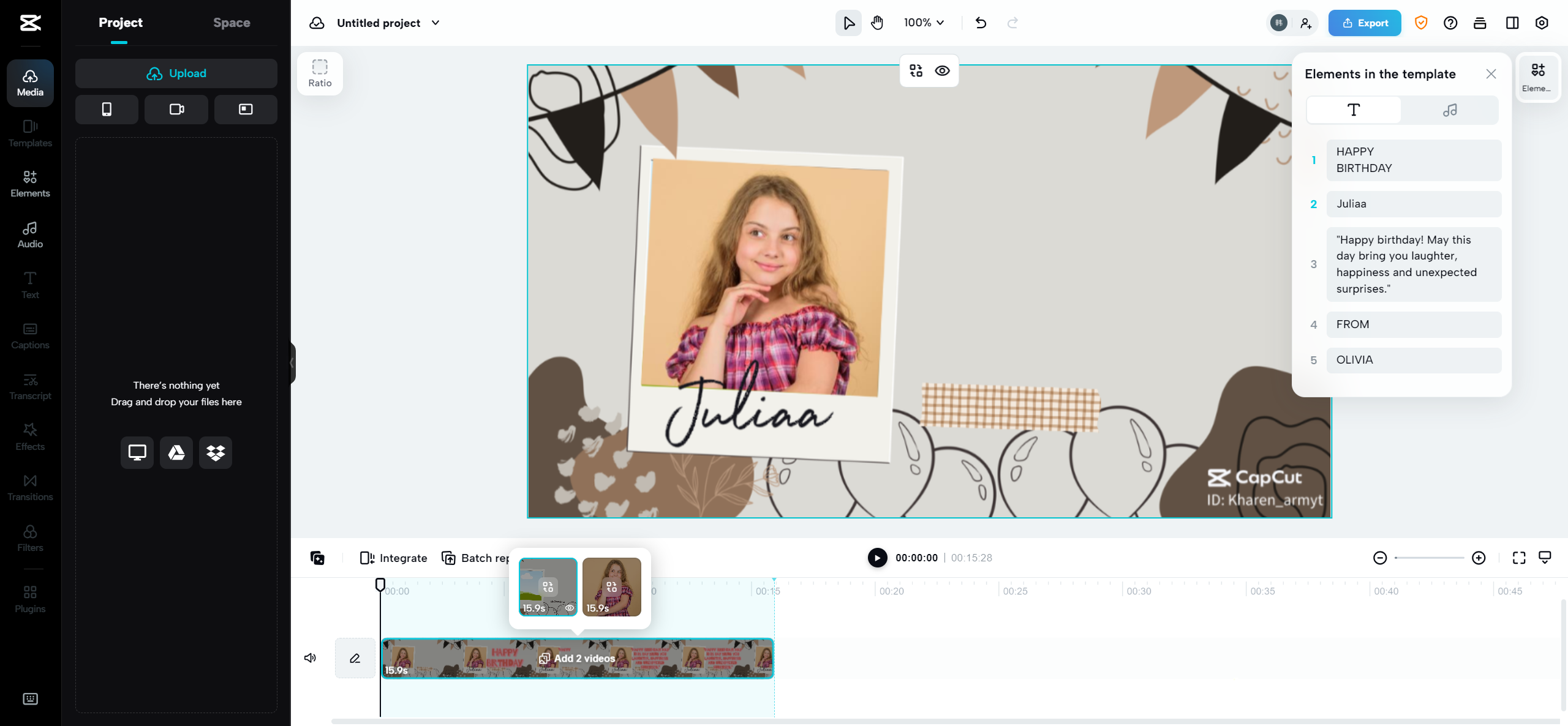
Task: Mute the video track audio
Action: [x=310, y=657]
